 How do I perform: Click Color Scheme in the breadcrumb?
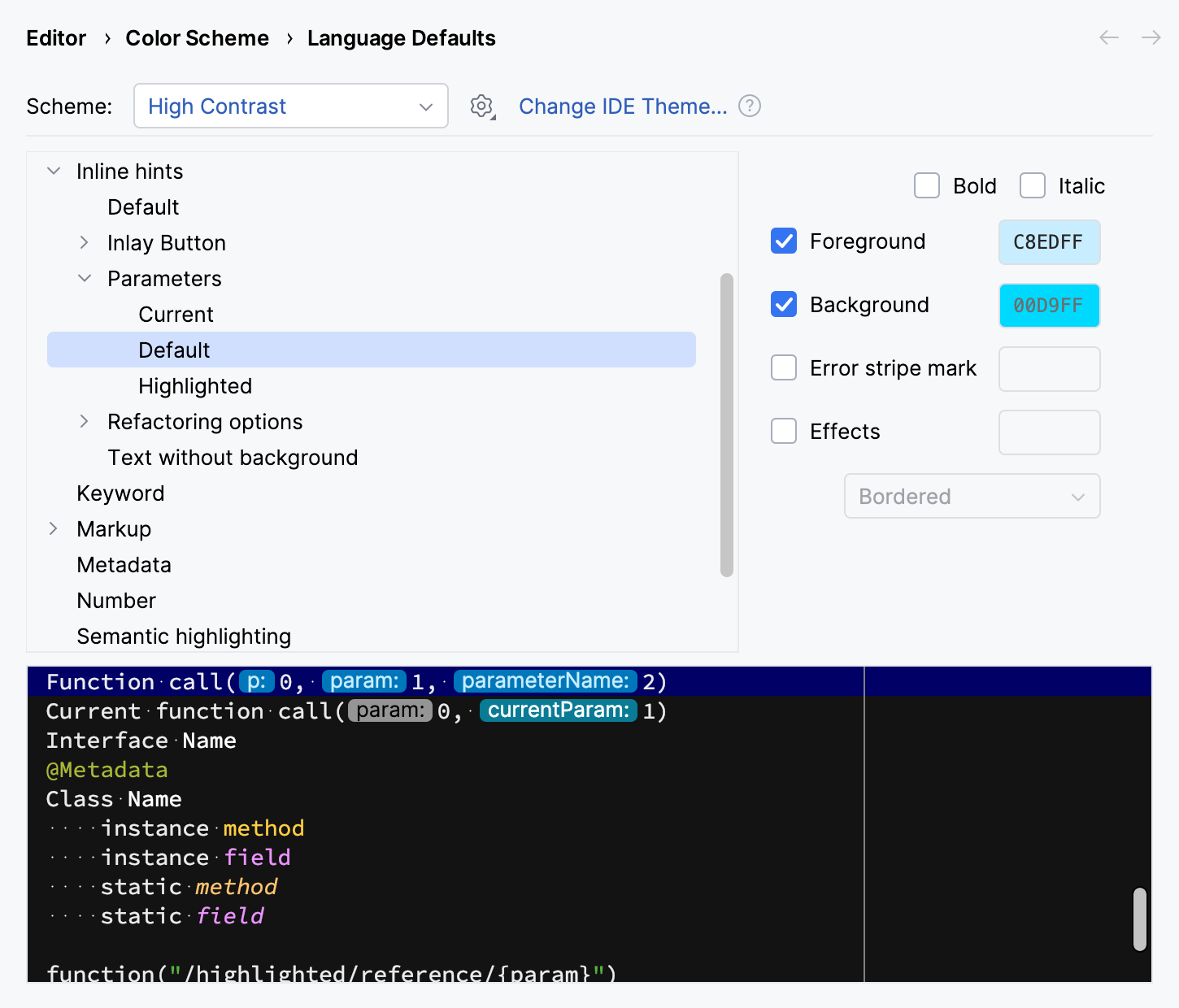pos(197,38)
